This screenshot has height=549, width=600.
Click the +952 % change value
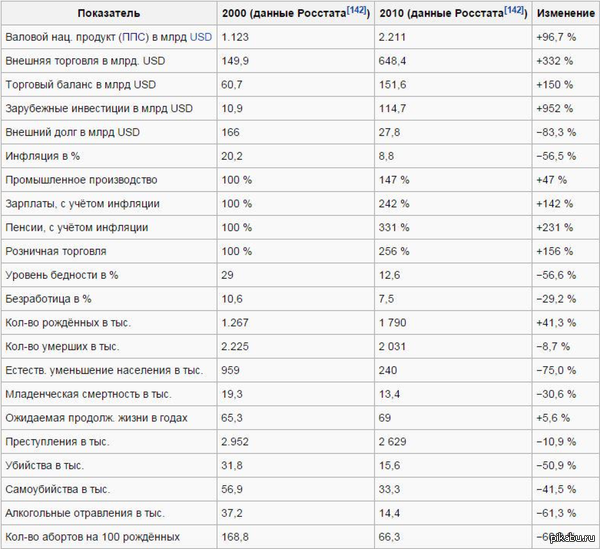pyautogui.click(x=558, y=108)
